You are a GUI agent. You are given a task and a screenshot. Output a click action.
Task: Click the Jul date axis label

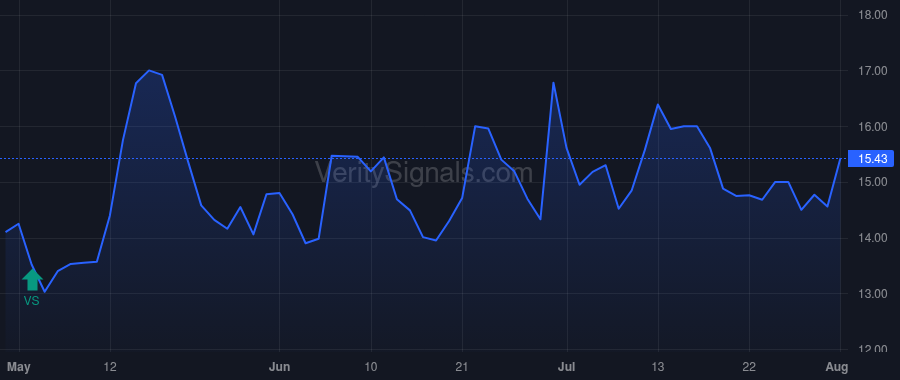pyautogui.click(x=567, y=367)
